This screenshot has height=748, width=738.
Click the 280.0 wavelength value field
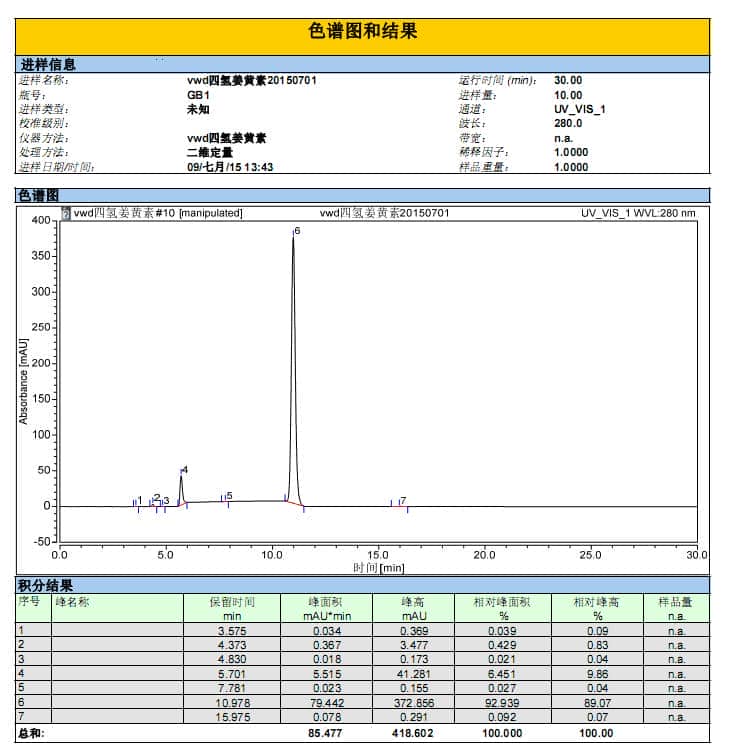point(568,123)
